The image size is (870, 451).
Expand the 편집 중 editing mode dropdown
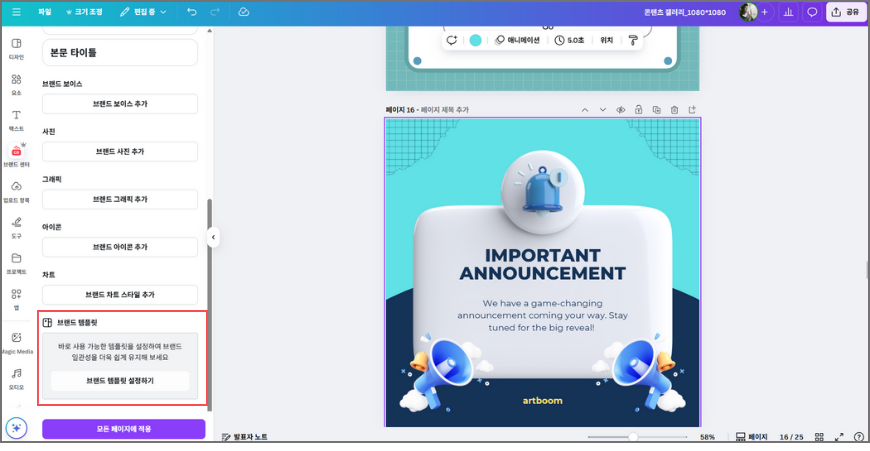click(143, 12)
